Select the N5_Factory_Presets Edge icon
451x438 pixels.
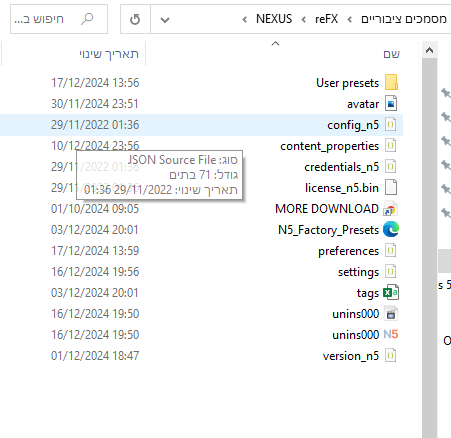pos(391,229)
